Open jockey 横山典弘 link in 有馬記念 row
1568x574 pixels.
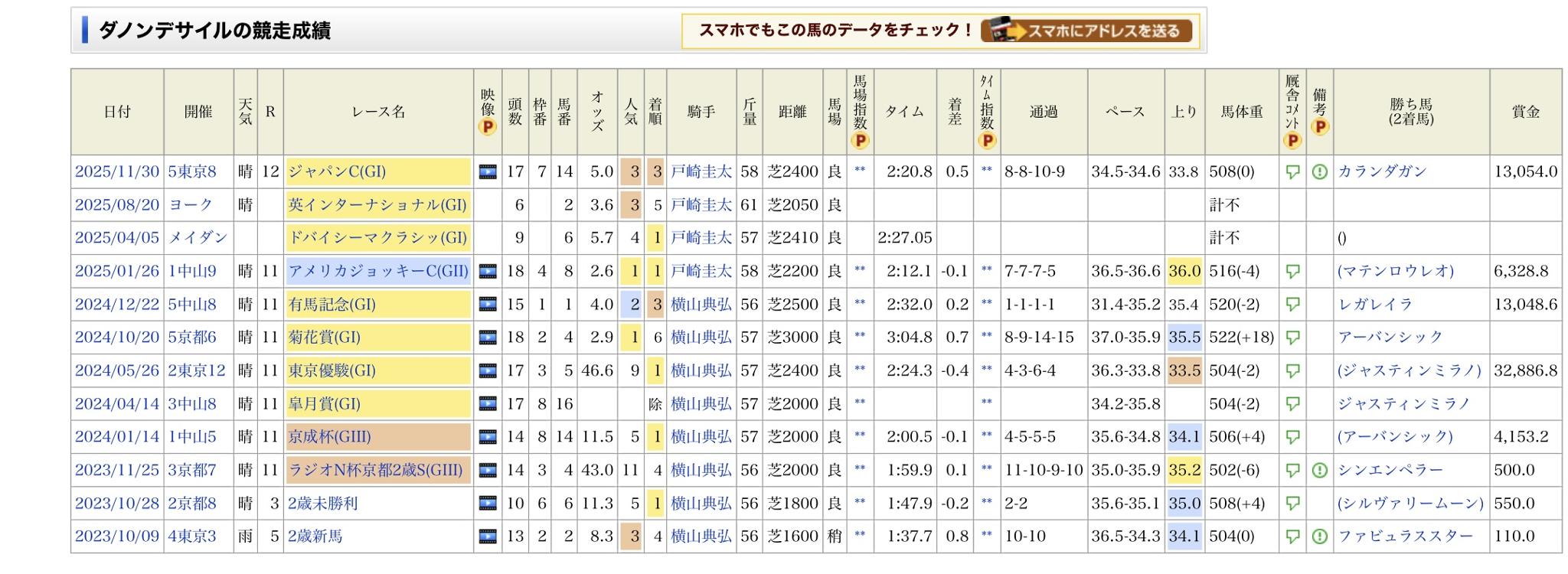701,305
